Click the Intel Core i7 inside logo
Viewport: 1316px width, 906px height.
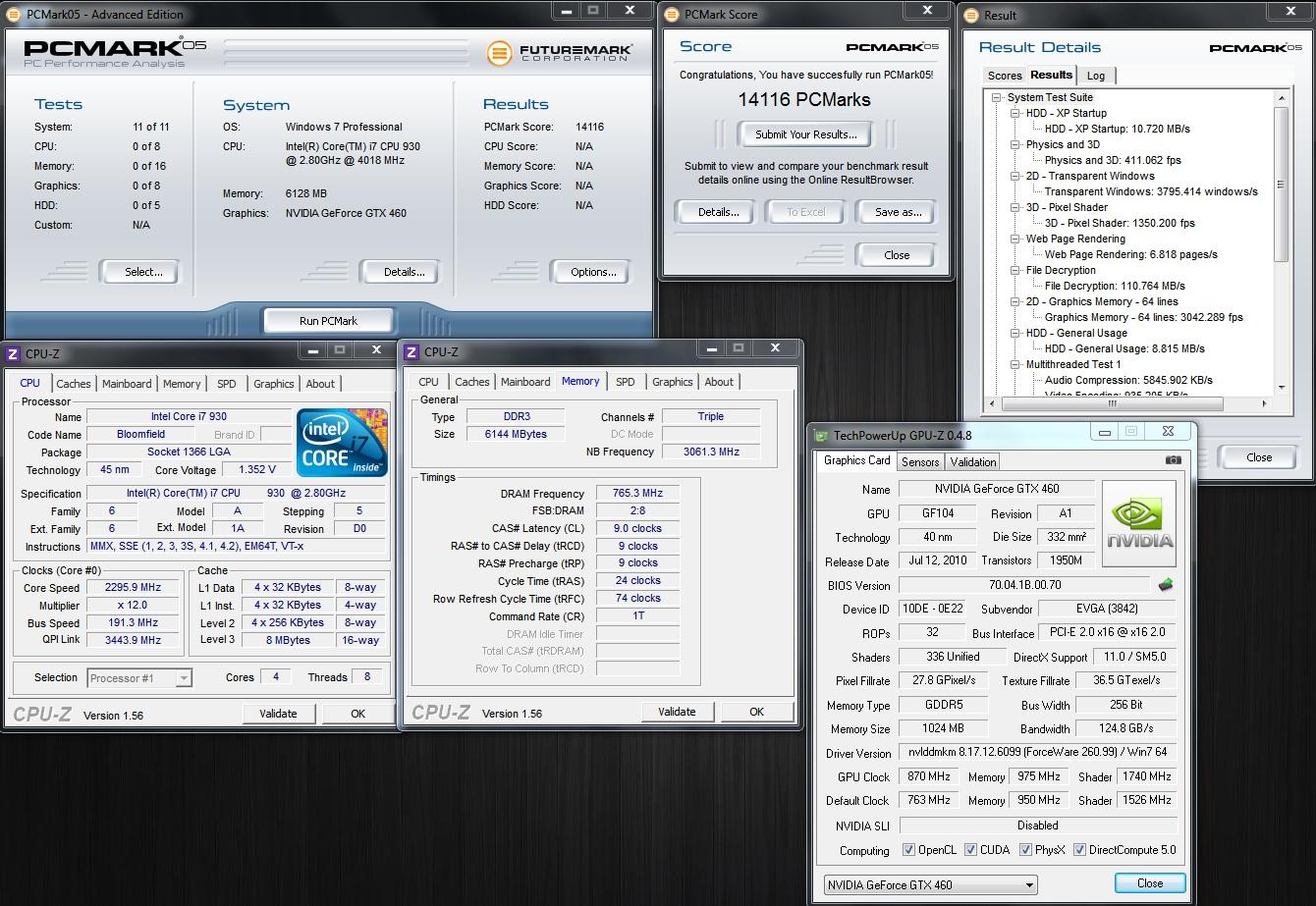342,443
